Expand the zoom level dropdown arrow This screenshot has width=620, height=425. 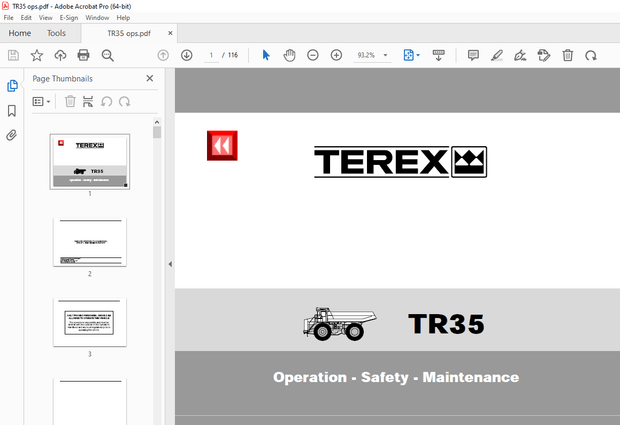pos(386,55)
